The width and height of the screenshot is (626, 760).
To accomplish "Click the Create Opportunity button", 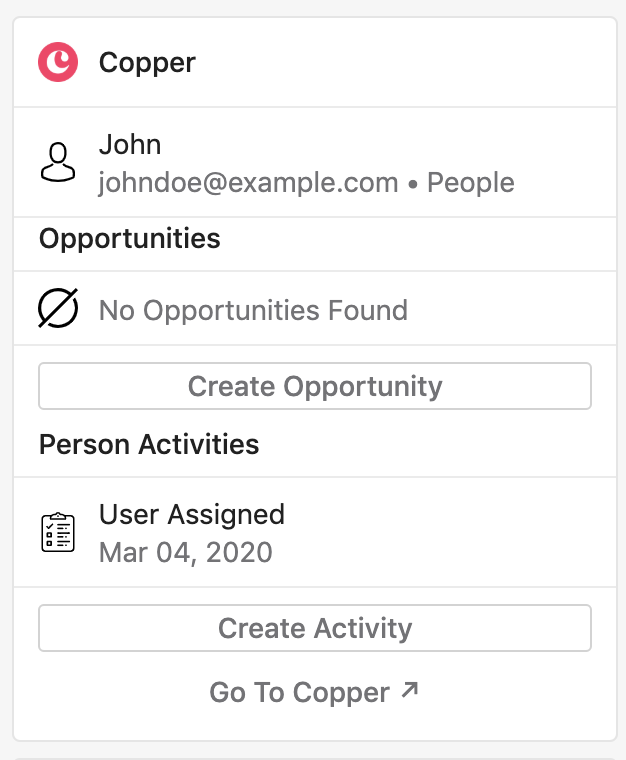I will tap(315, 386).
